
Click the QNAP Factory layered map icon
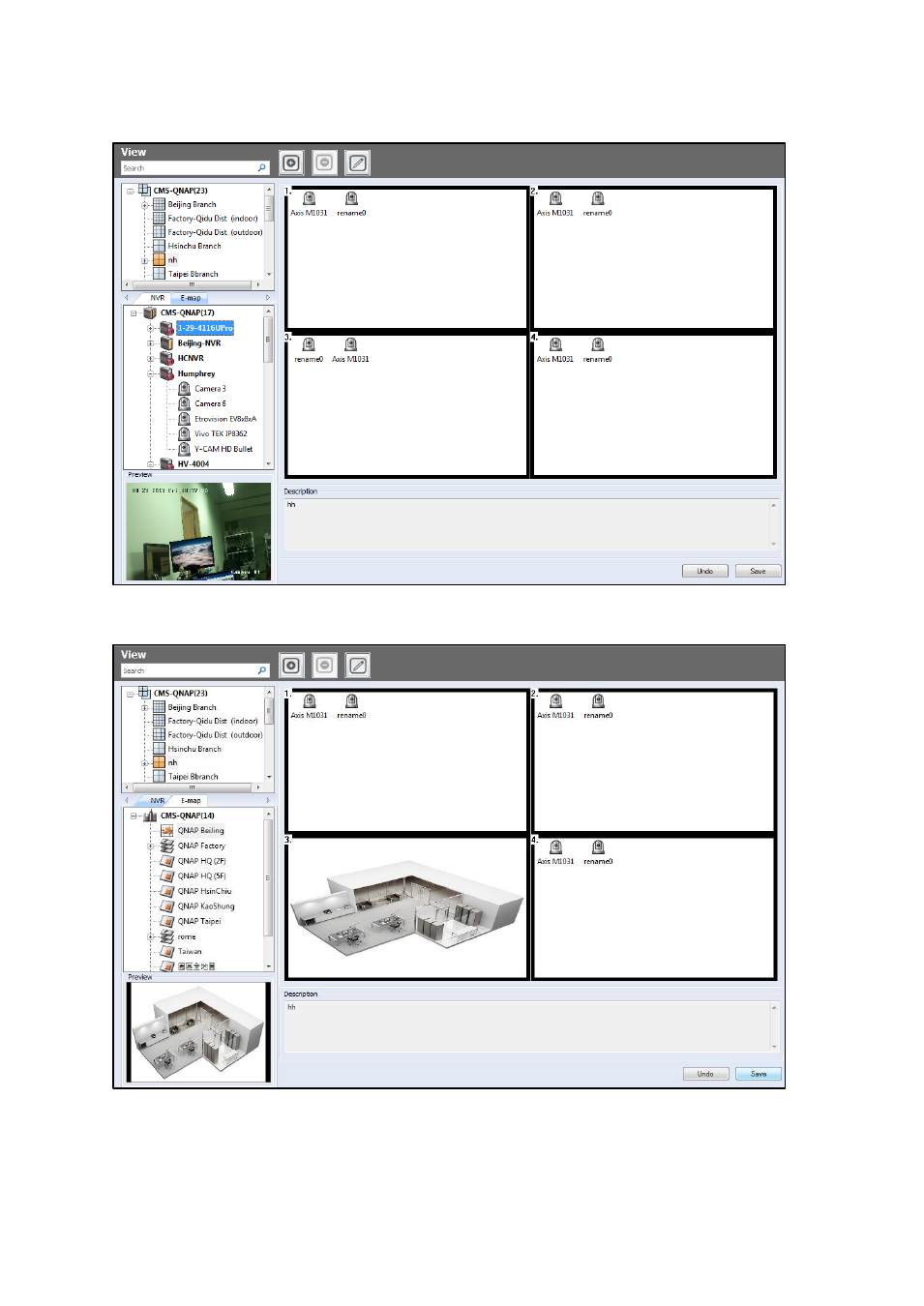(167, 846)
